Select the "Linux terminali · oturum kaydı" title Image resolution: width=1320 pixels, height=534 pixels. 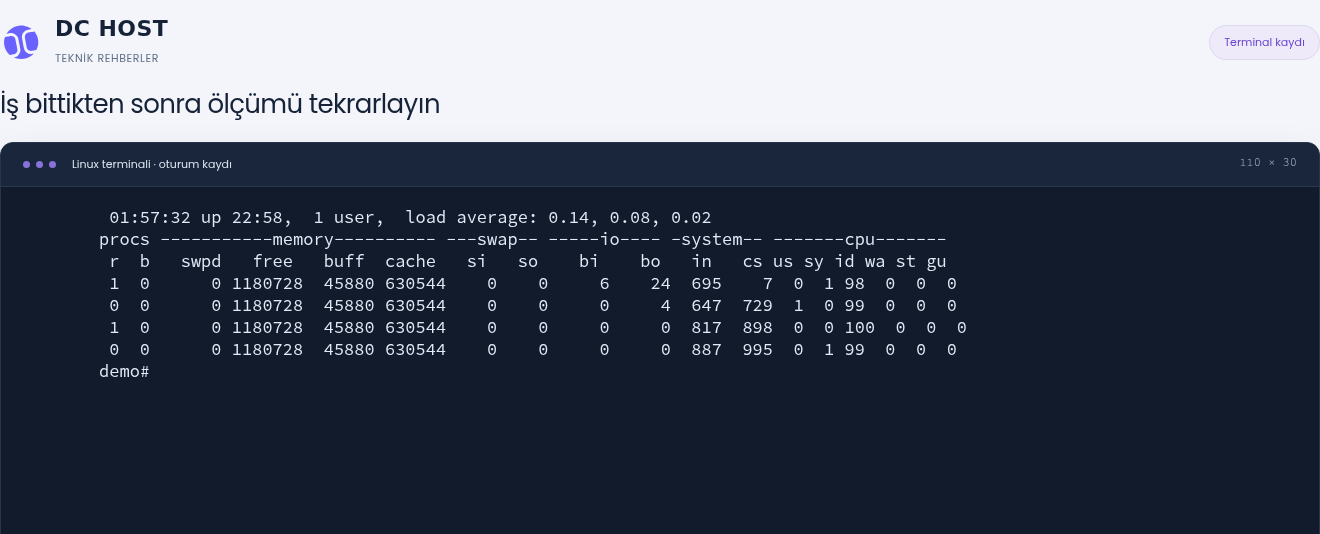click(x=152, y=164)
